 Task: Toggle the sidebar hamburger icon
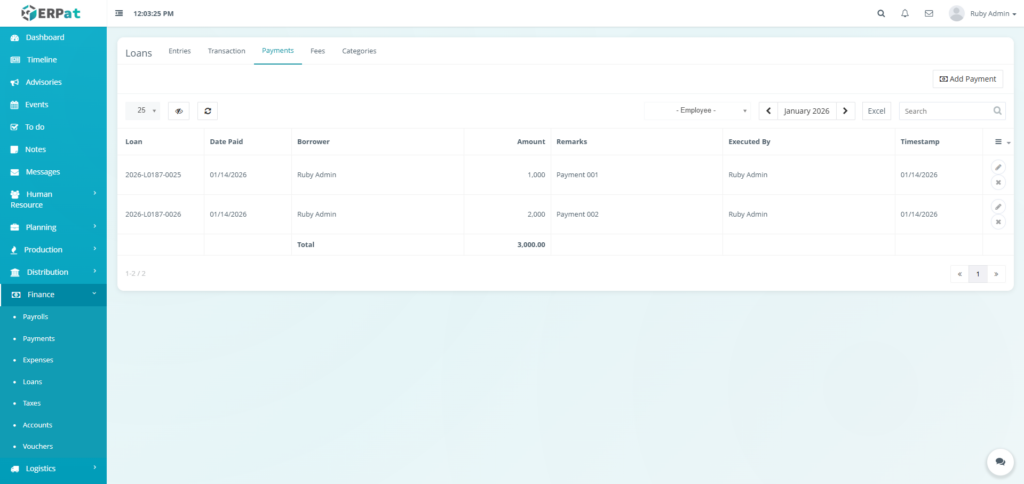[x=119, y=13]
